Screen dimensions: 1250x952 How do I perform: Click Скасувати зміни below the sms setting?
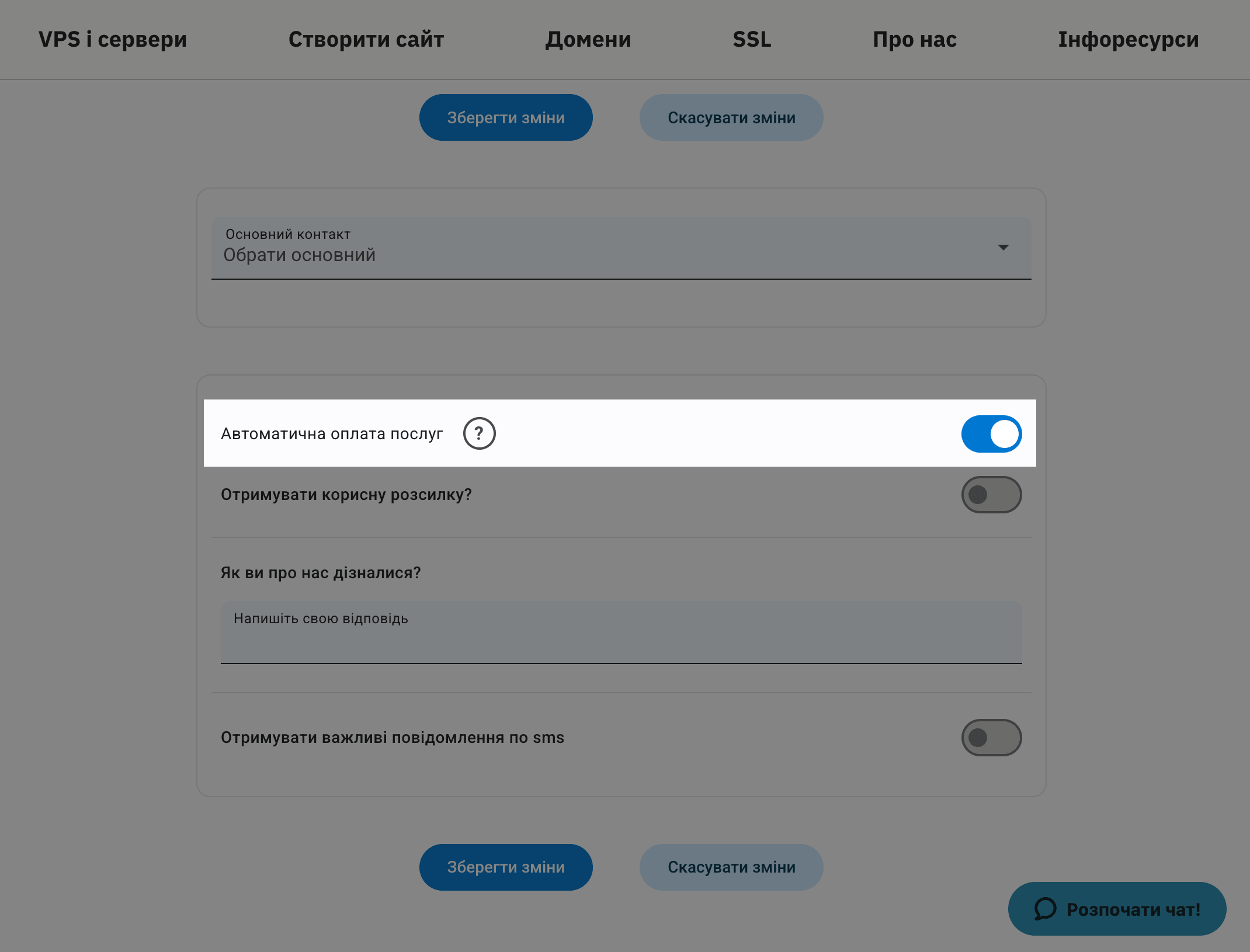pos(731,867)
